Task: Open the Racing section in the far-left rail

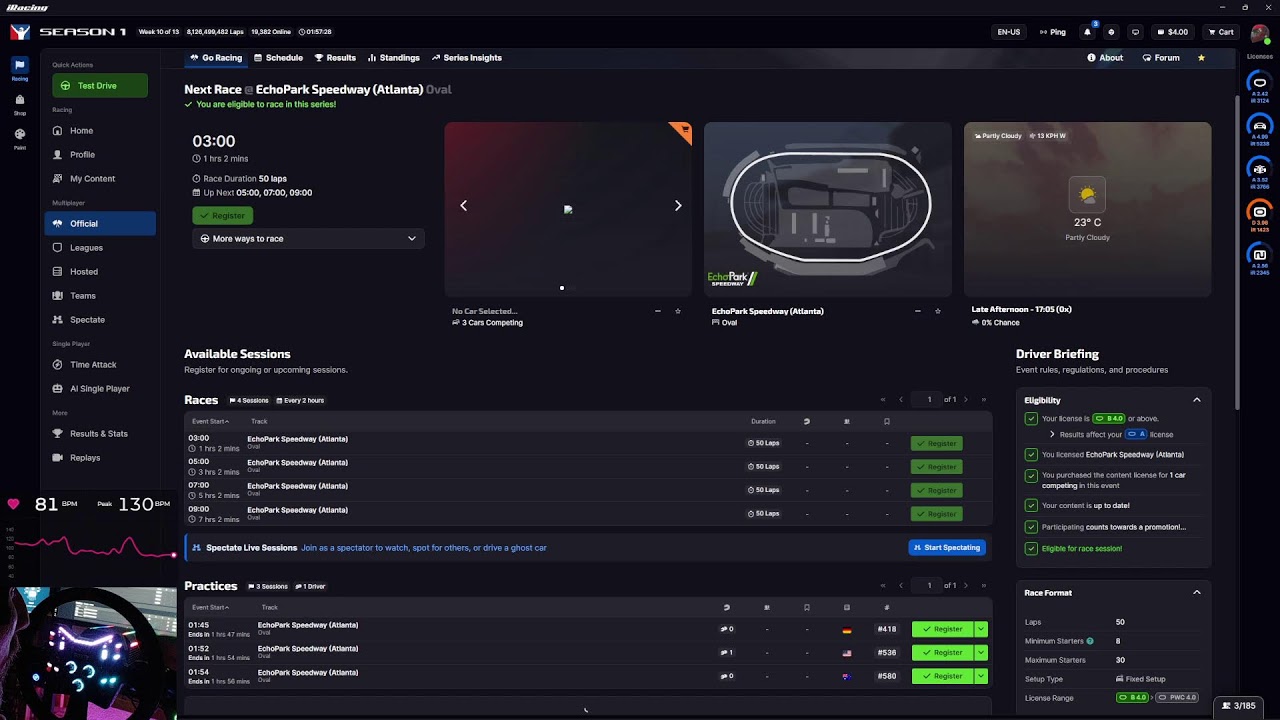Action: coord(20,68)
